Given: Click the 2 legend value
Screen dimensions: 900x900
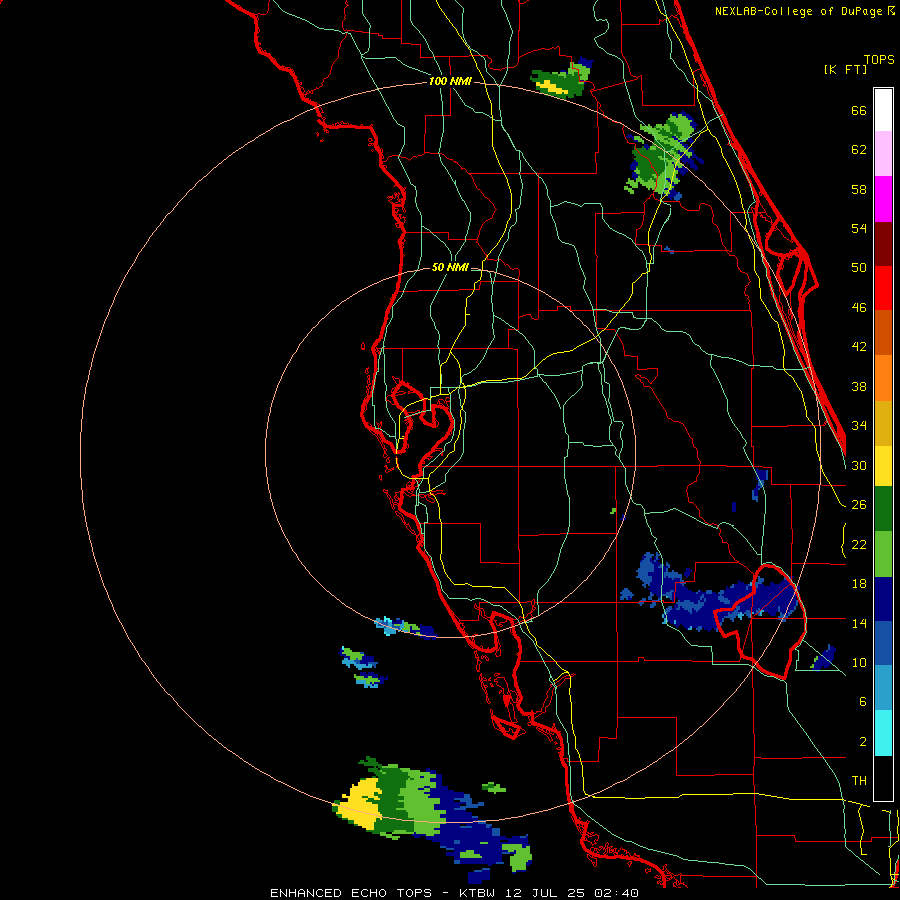Looking at the screenshot, I should pos(862,742).
